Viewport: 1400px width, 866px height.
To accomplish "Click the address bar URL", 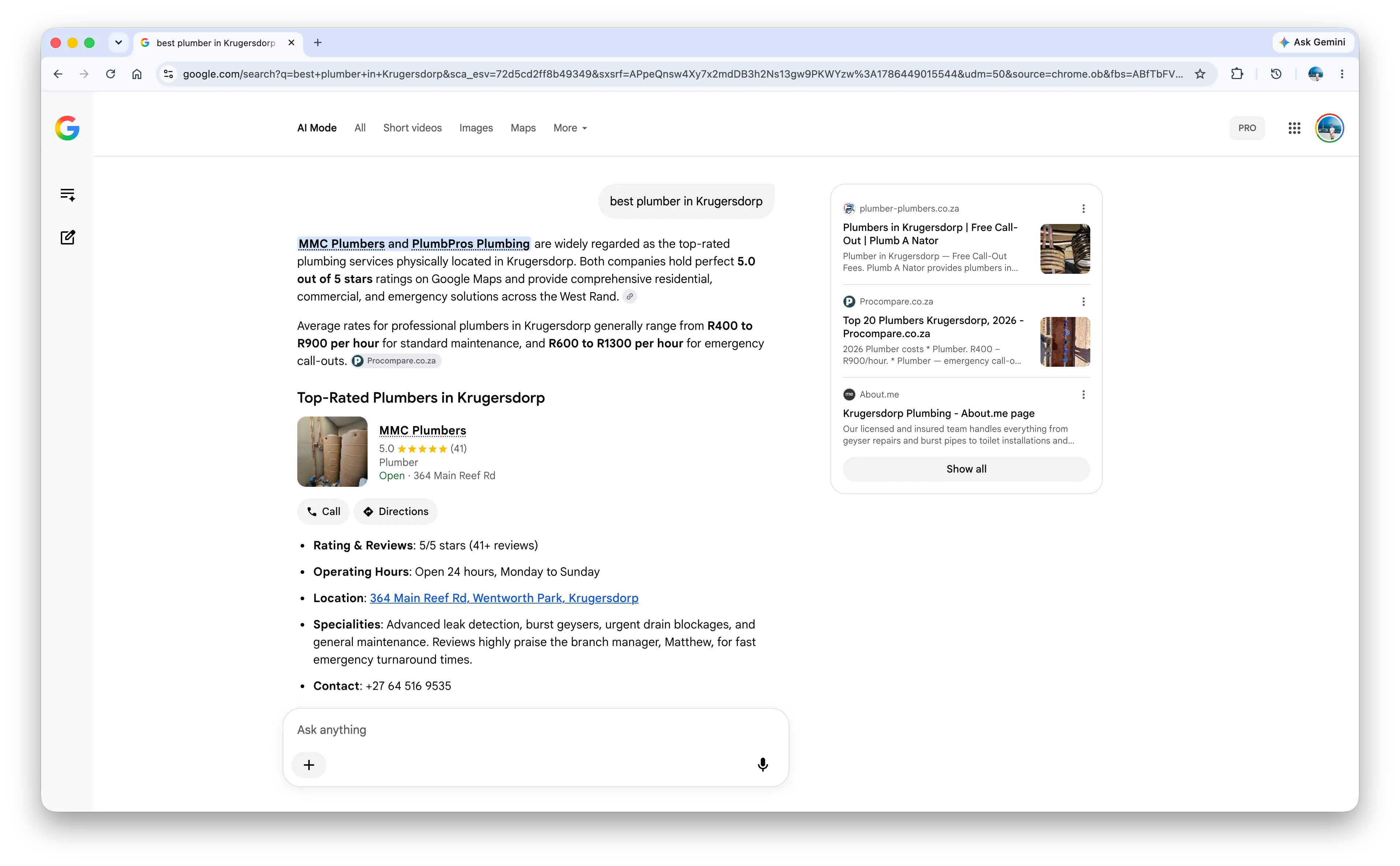I will pos(683,74).
